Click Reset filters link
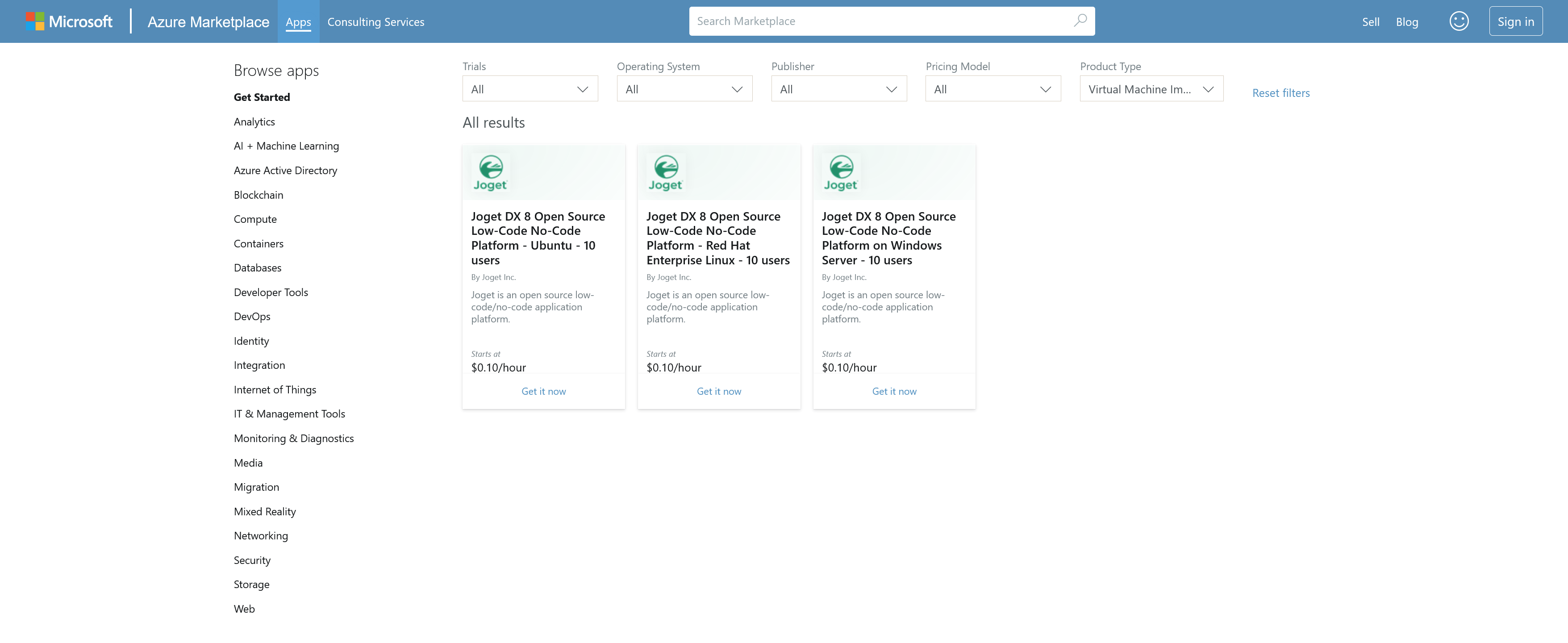 tap(1280, 93)
